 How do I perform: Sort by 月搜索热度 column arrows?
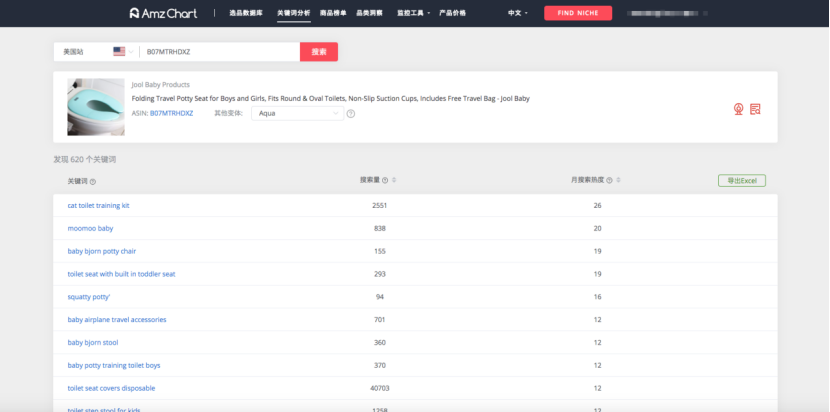[618, 181]
